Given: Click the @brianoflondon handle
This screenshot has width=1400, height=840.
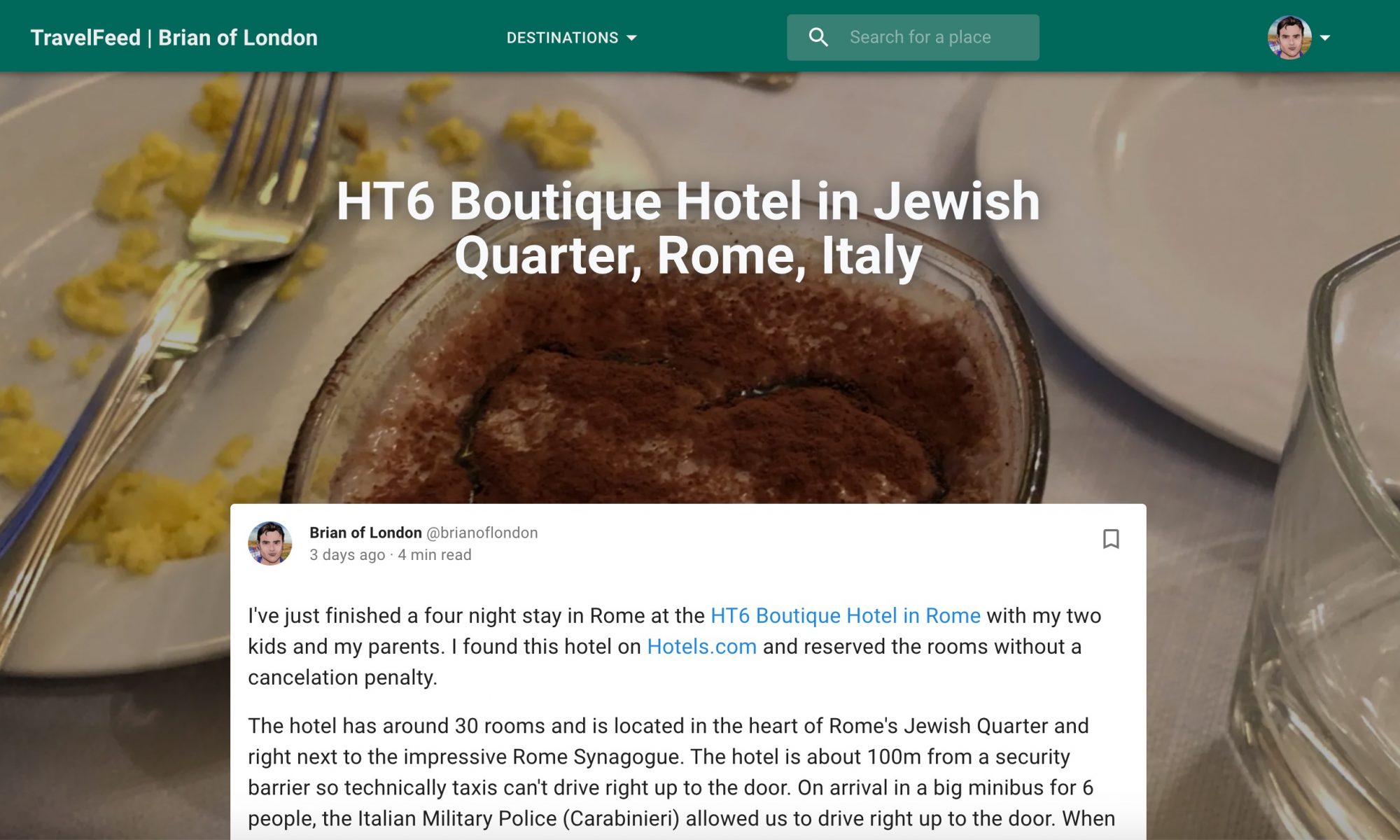Looking at the screenshot, I should tap(482, 533).
